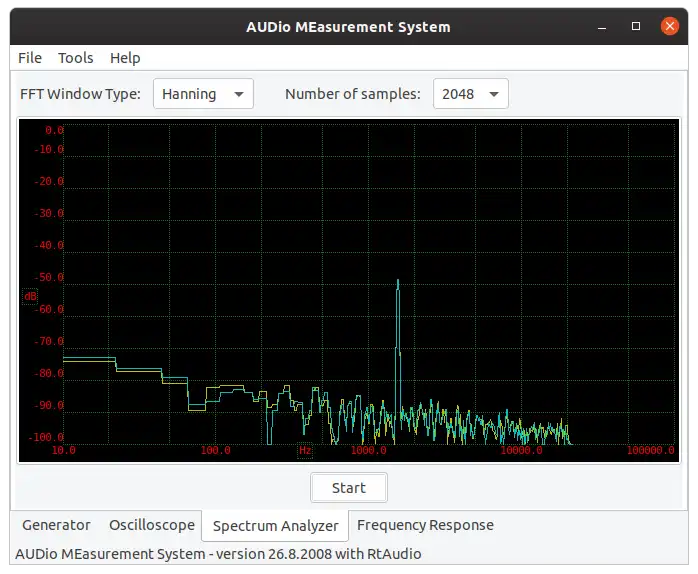The image size is (698, 574).
Task: Switch to the Oscilloscope tab
Action: [x=152, y=525]
